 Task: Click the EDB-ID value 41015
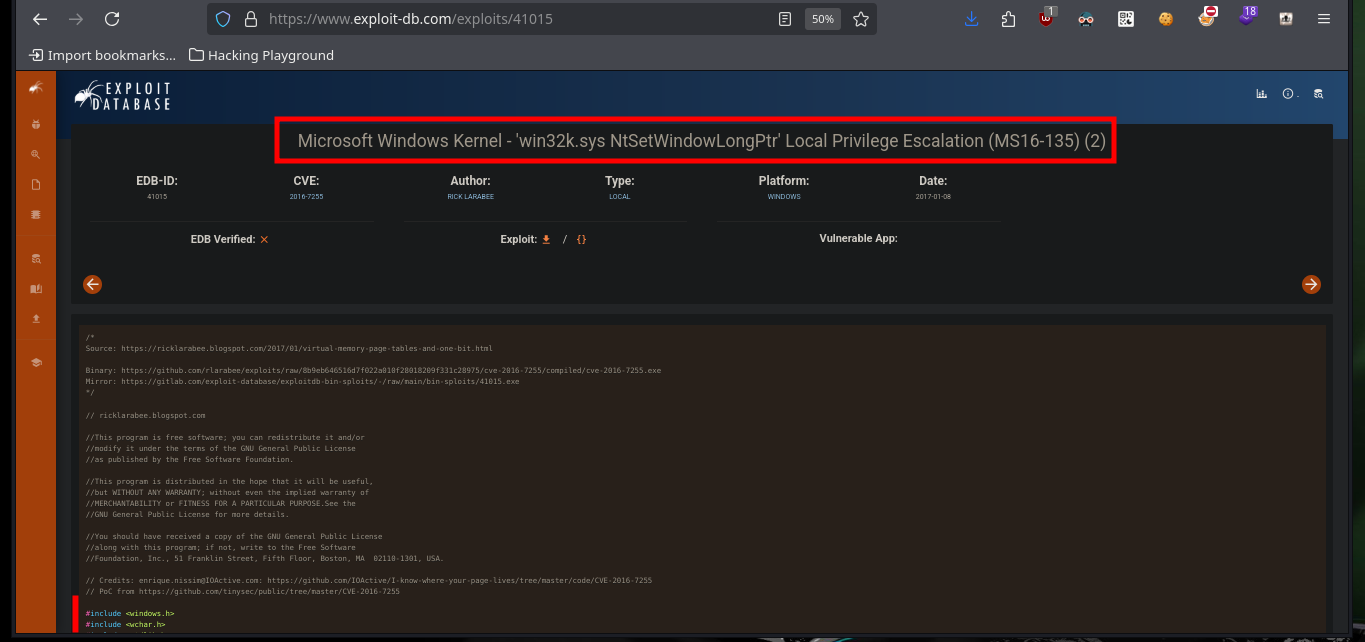[x=157, y=197]
